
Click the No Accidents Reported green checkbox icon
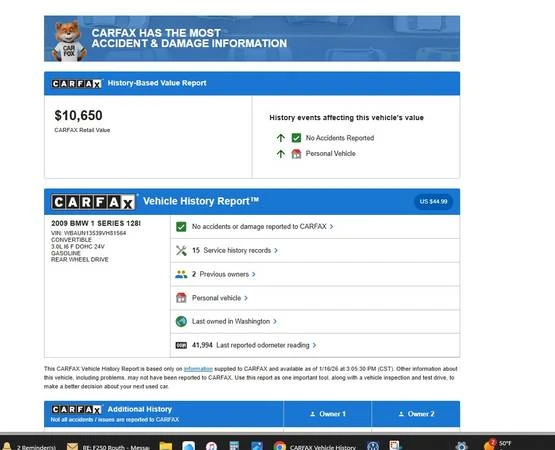(x=296, y=138)
